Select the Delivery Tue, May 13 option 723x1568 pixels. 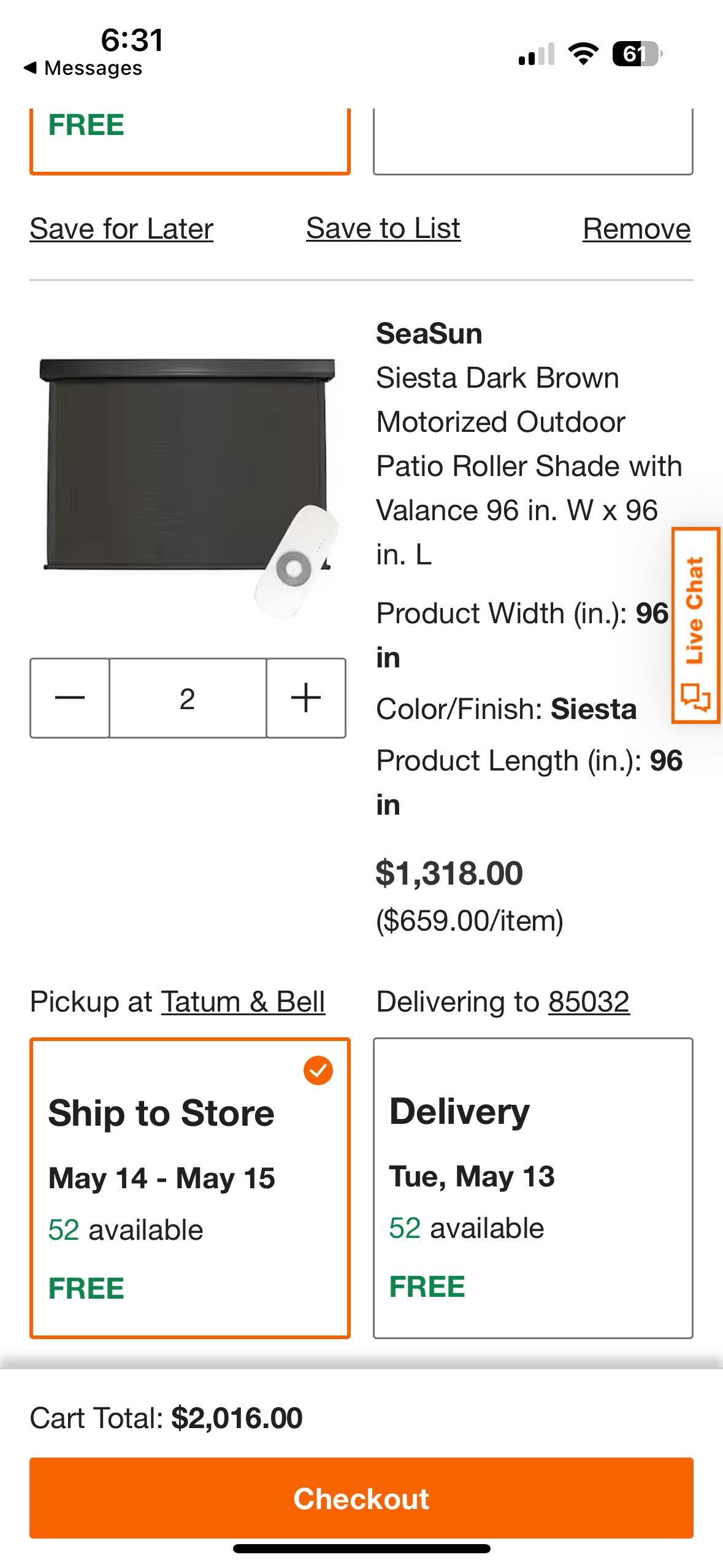(x=532, y=1187)
